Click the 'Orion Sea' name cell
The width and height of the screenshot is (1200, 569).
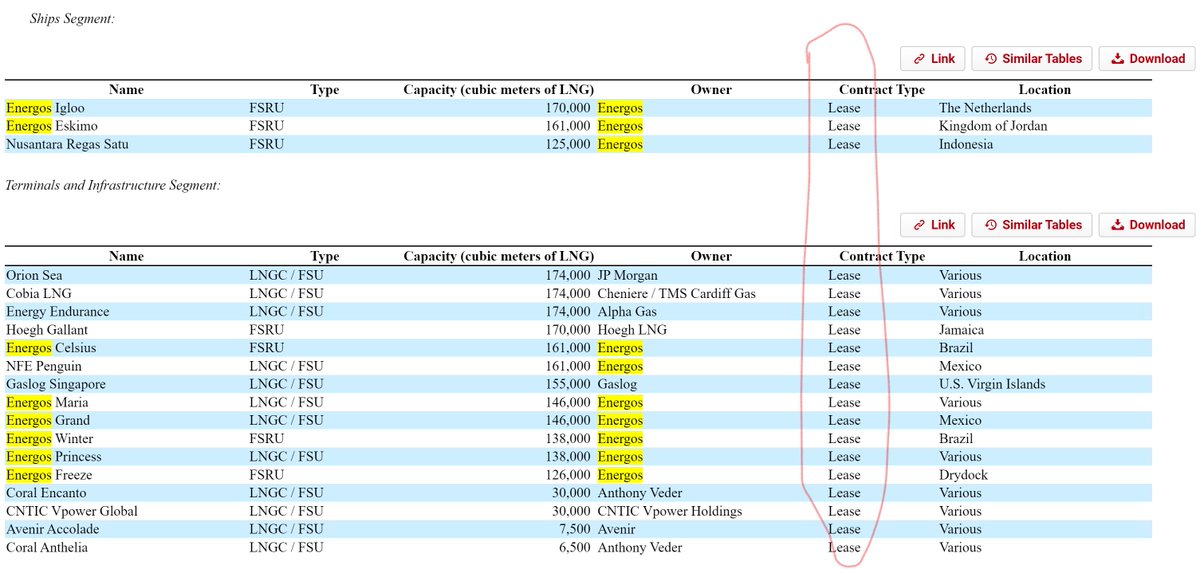click(x=34, y=275)
